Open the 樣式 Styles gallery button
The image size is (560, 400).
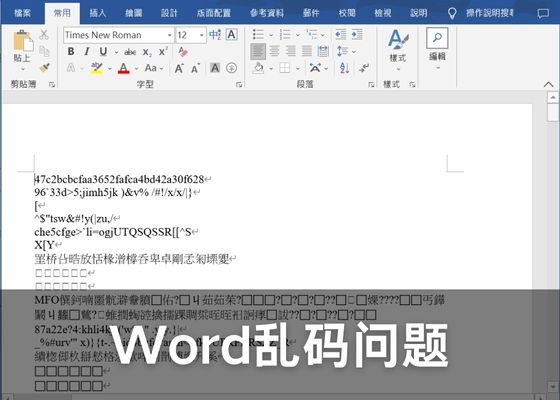398,50
